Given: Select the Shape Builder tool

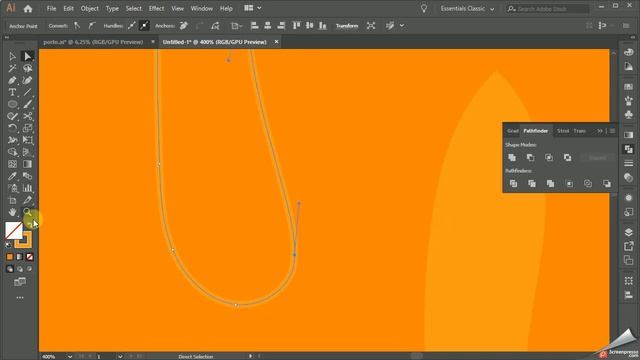Looking at the screenshot, I should 13,152.
